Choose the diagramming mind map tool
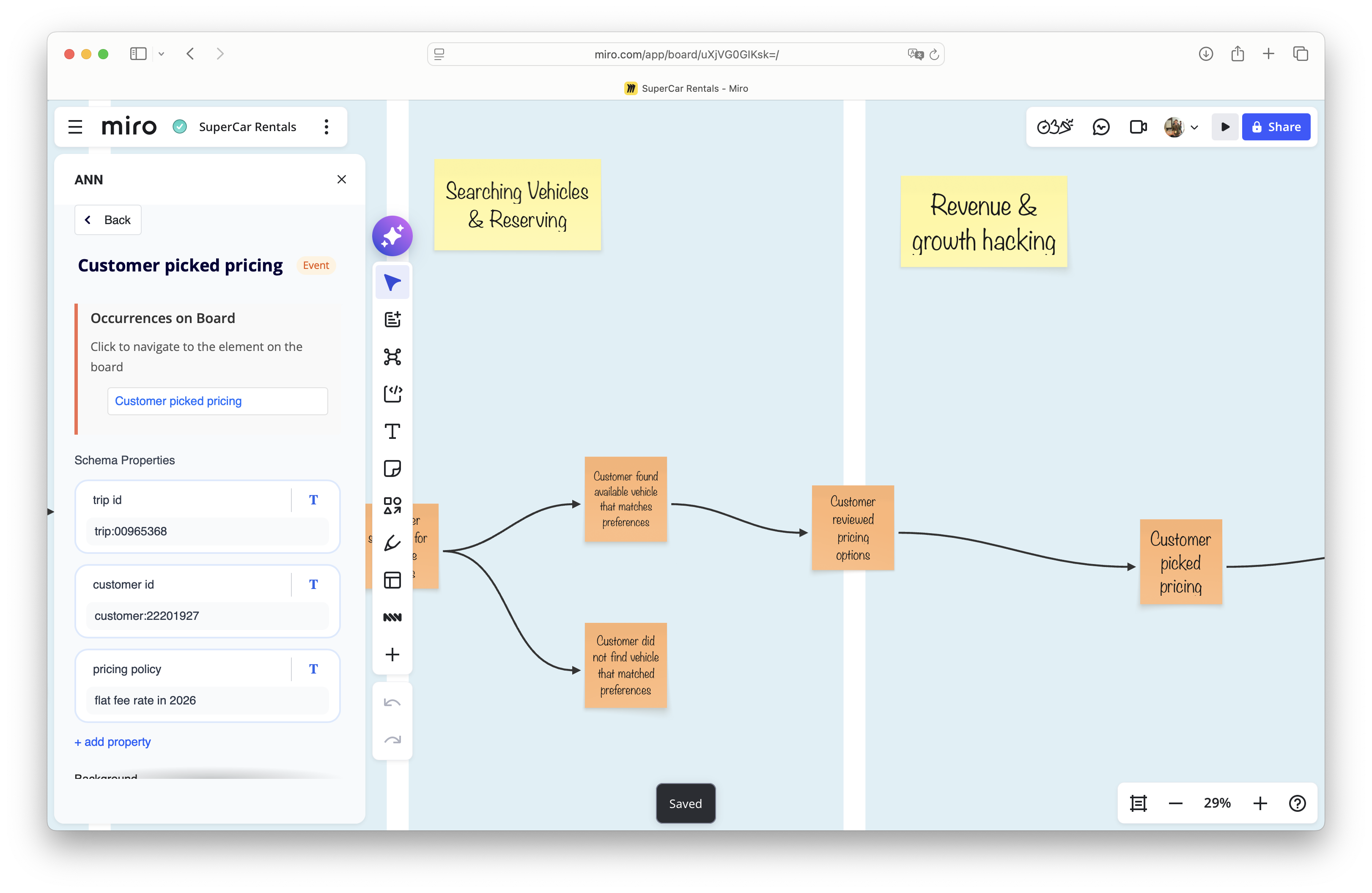Image resolution: width=1372 pixels, height=893 pixels. (x=392, y=357)
